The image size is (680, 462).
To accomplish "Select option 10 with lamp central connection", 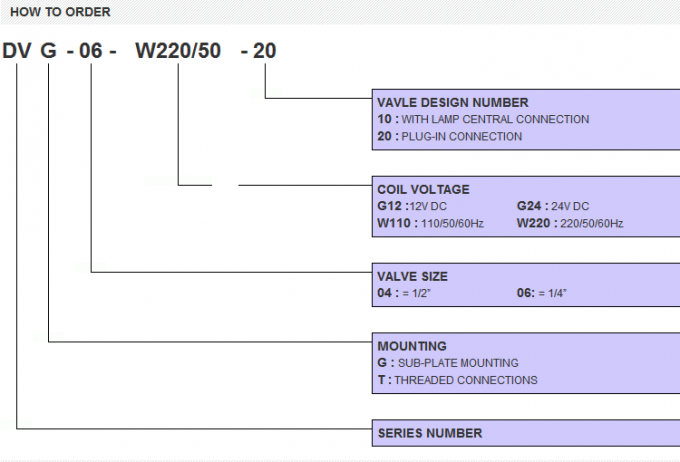I will pyautogui.click(x=482, y=119).
